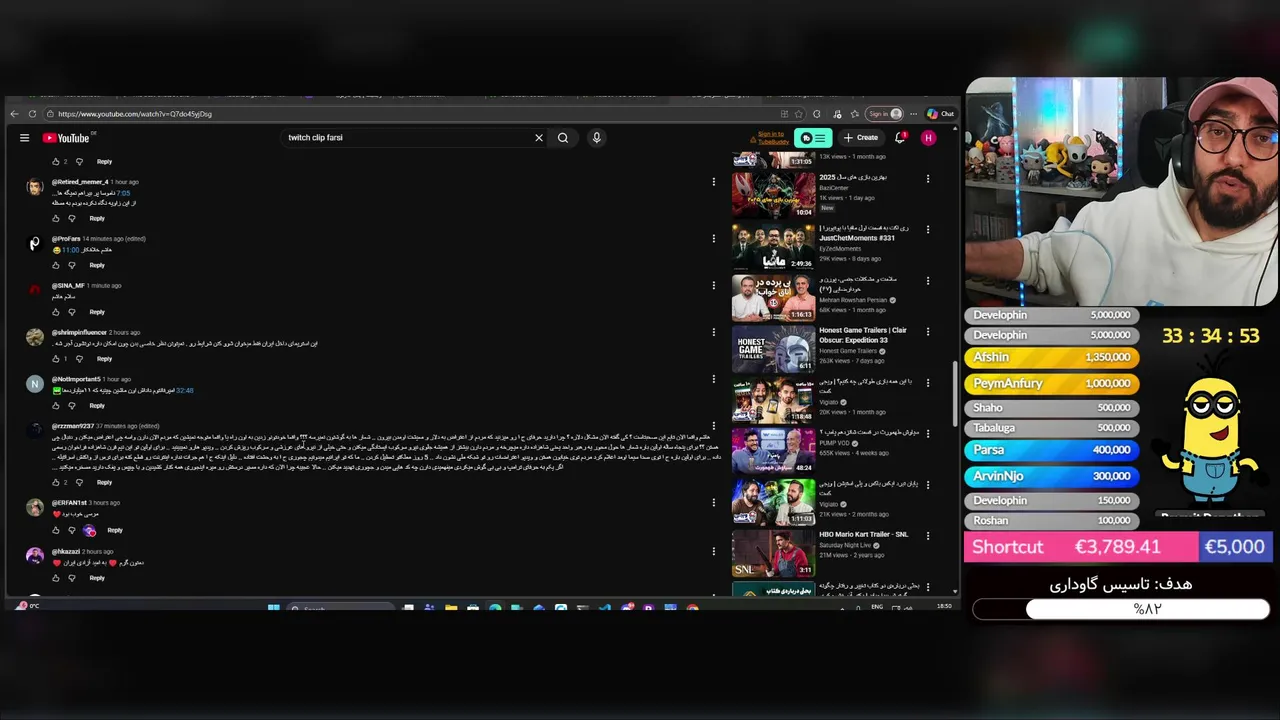Open options menu for @ERFAN1st comment
This screenshot has height=720, width=1280.
(713, 503)
